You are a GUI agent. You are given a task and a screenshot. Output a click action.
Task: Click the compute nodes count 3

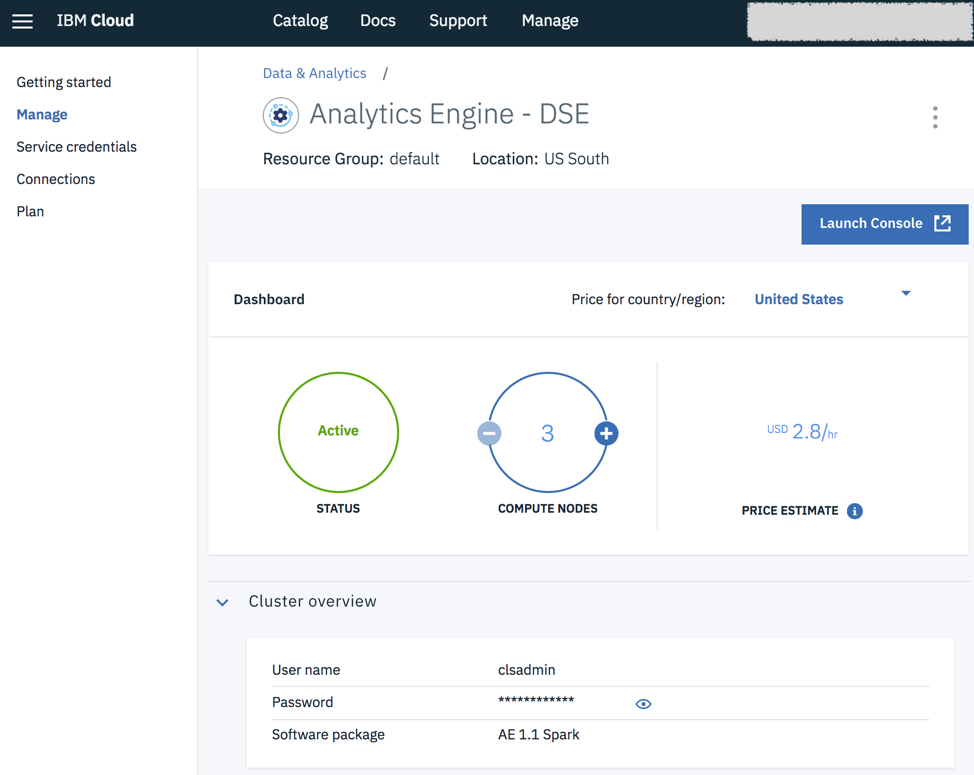pyautogui.click(x=547, y=433)
